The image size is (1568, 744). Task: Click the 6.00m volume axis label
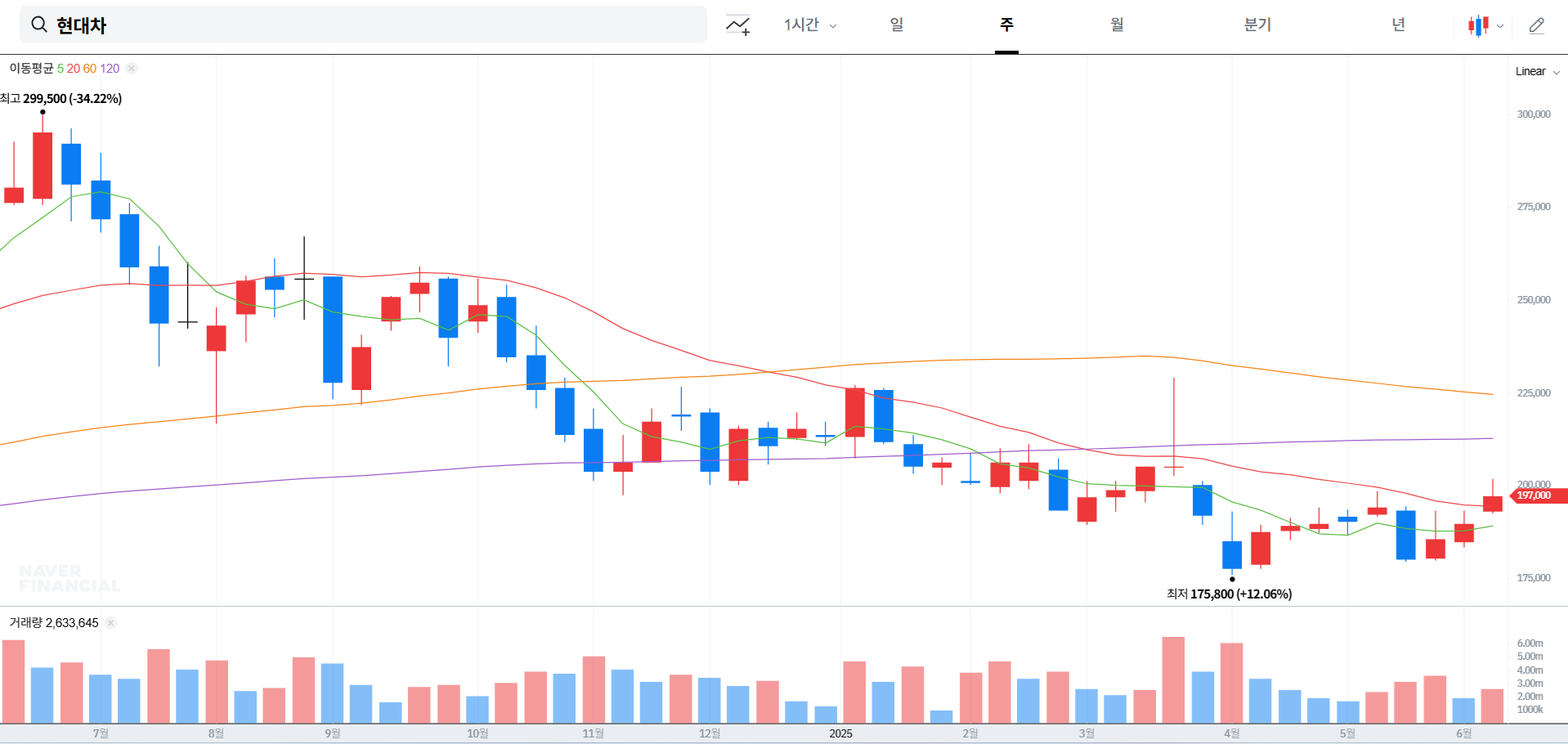(x=1530, y=643)
